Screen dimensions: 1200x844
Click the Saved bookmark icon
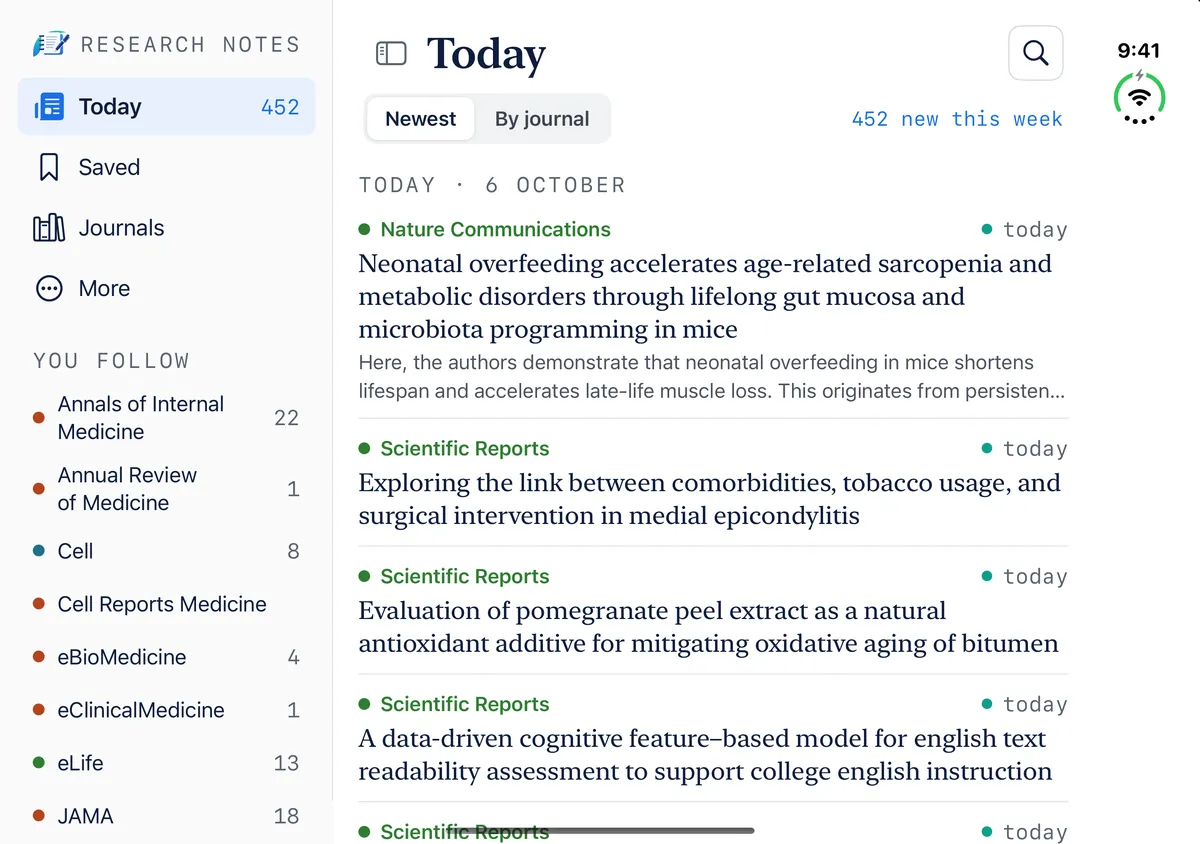click(49, 167)
